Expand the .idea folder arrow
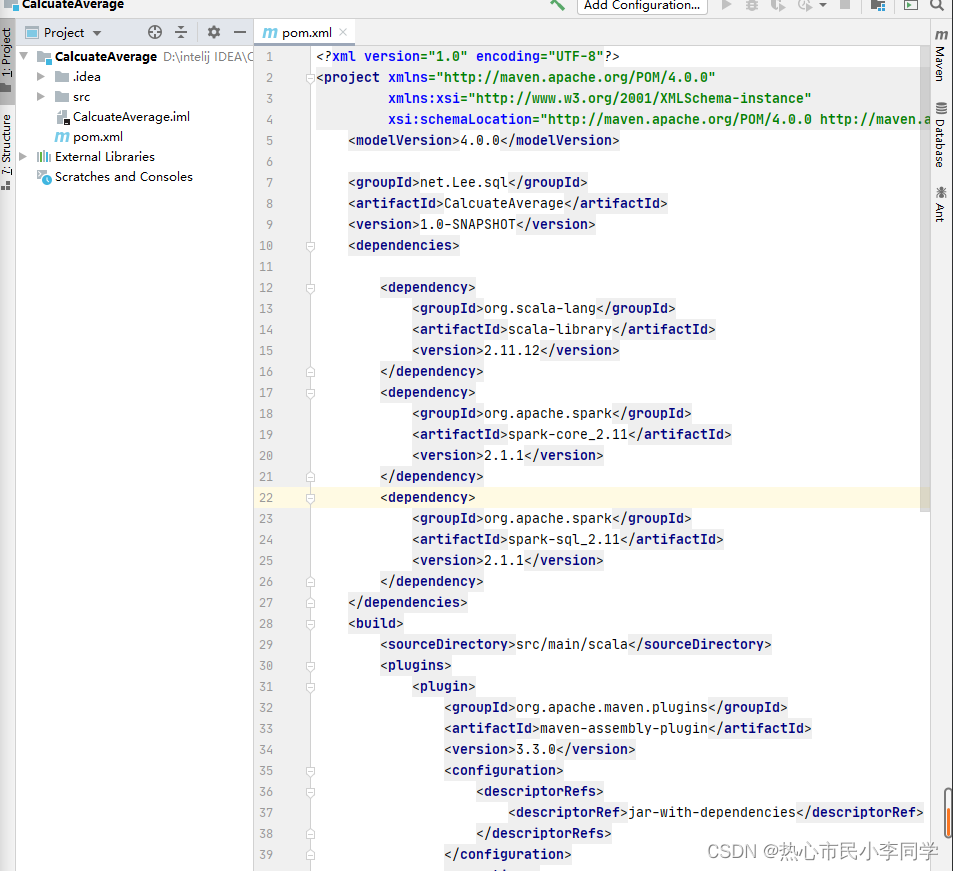This screenshot has height=871, width=953. 41,77
